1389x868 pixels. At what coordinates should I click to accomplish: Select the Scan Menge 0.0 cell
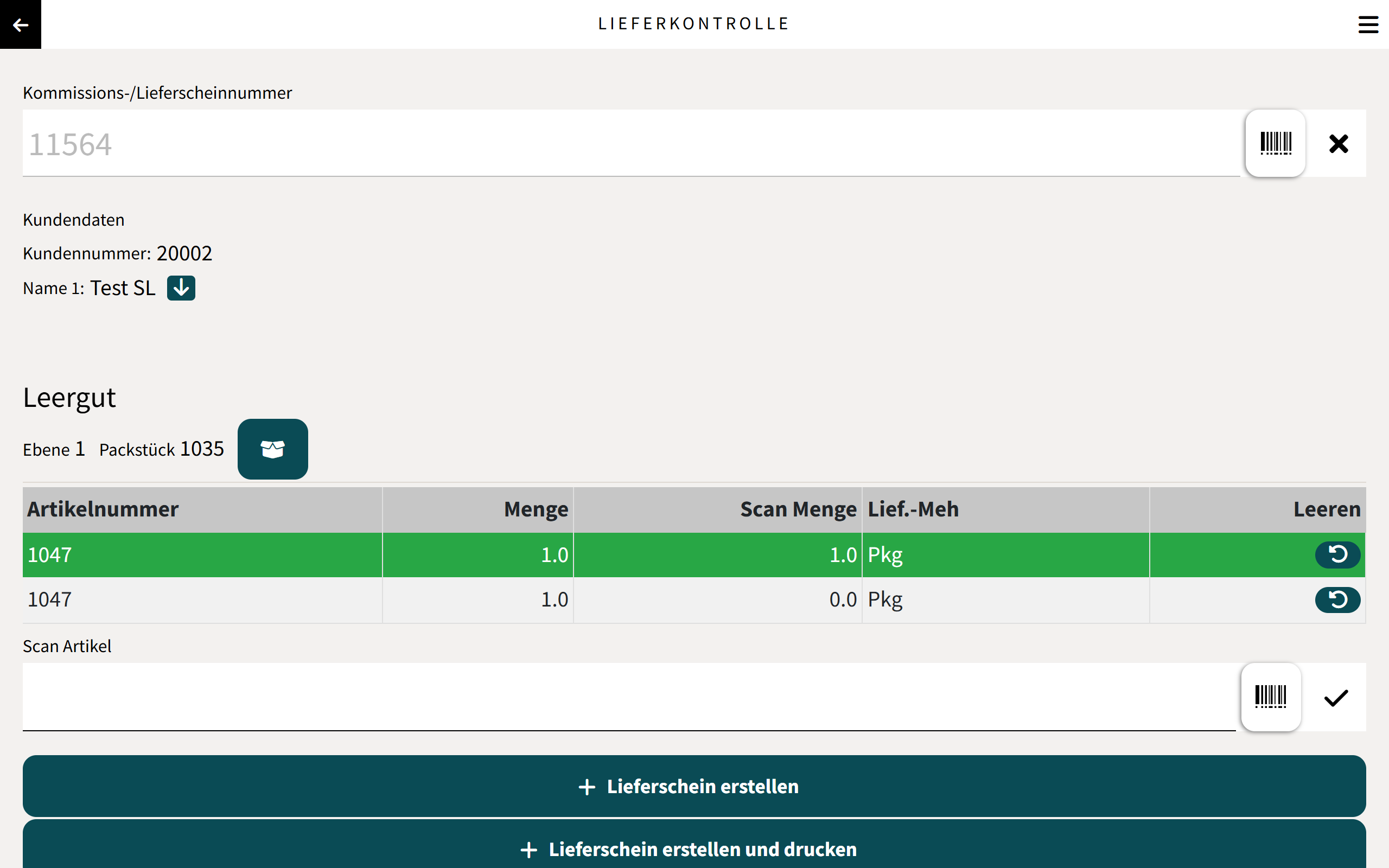tap(717, 600)
